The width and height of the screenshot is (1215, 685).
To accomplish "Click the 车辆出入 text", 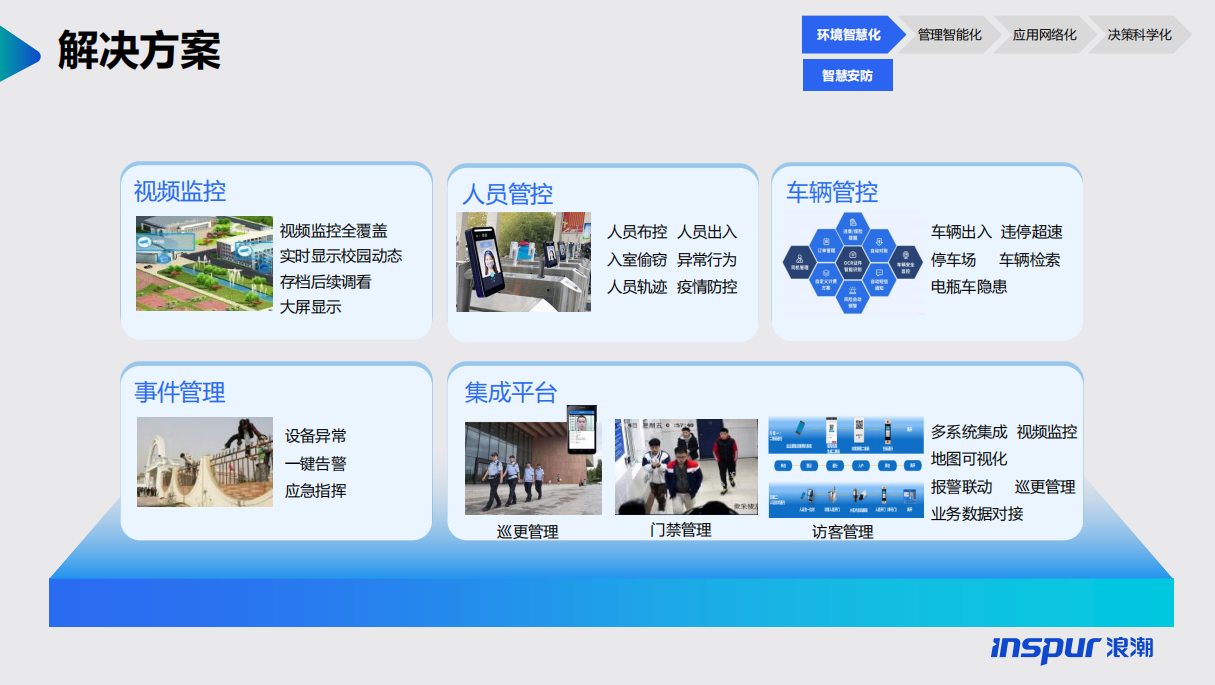I will click(x=962, y=232).
